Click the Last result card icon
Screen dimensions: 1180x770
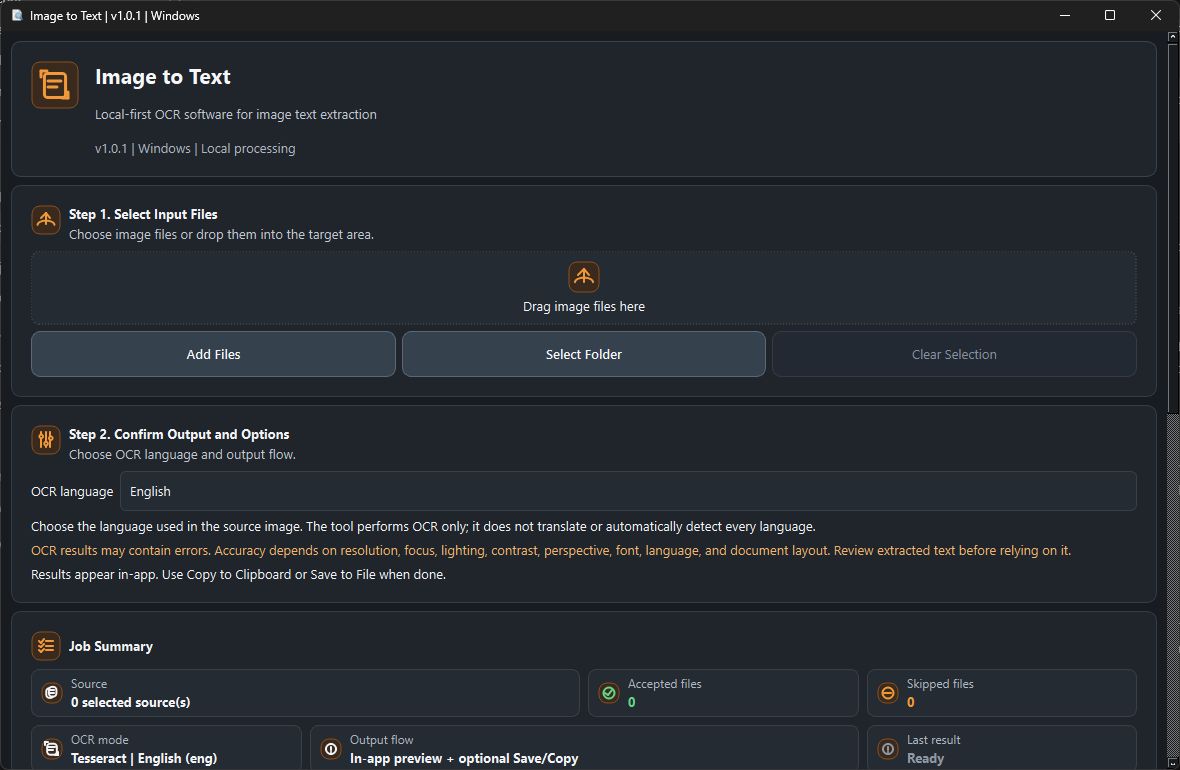(888, 748)
